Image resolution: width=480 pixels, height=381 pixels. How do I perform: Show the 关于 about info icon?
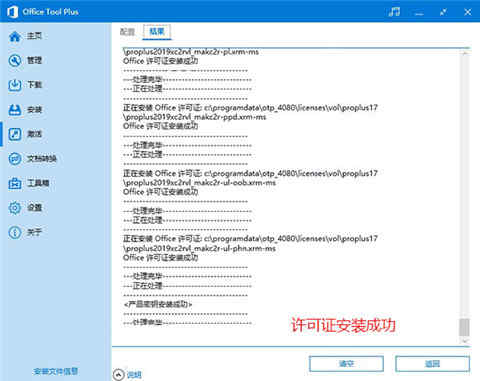pyautogui.click(x=15, y=232)
